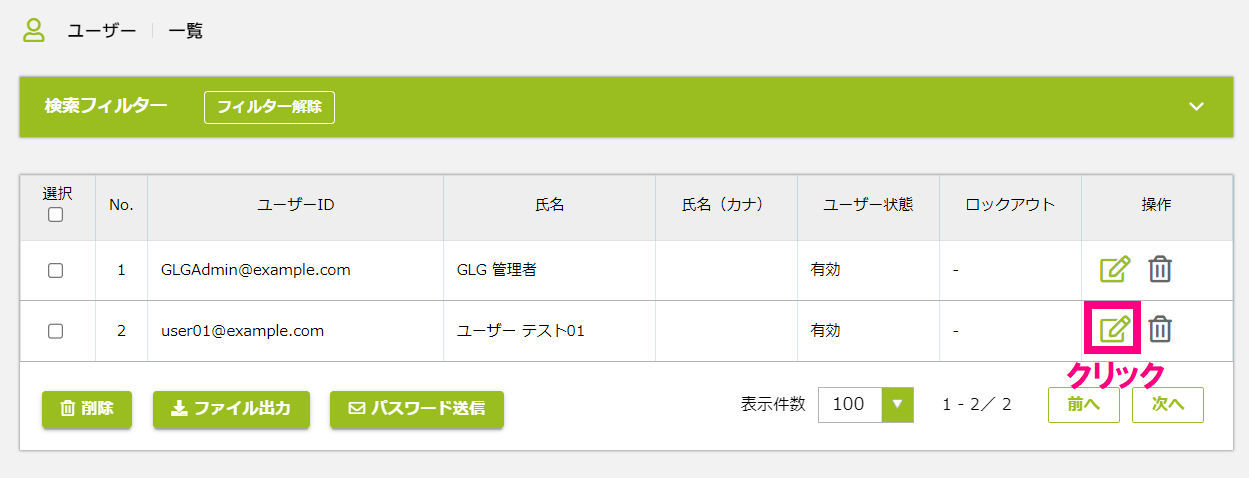Screen dimensions: 1249x478
Task: Edit the GLGAdmin@example.com user row
Action: (x=1115, y=269)
